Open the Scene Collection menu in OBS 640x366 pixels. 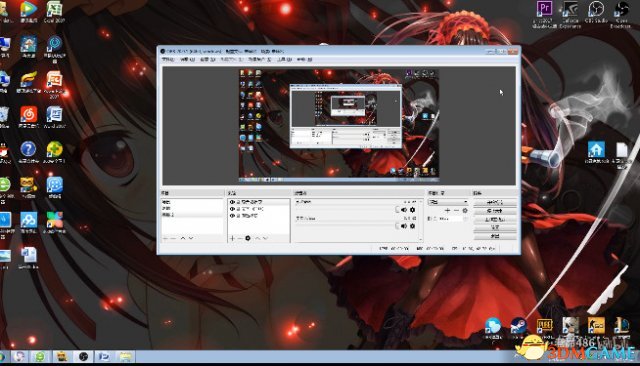click(260, 60)
